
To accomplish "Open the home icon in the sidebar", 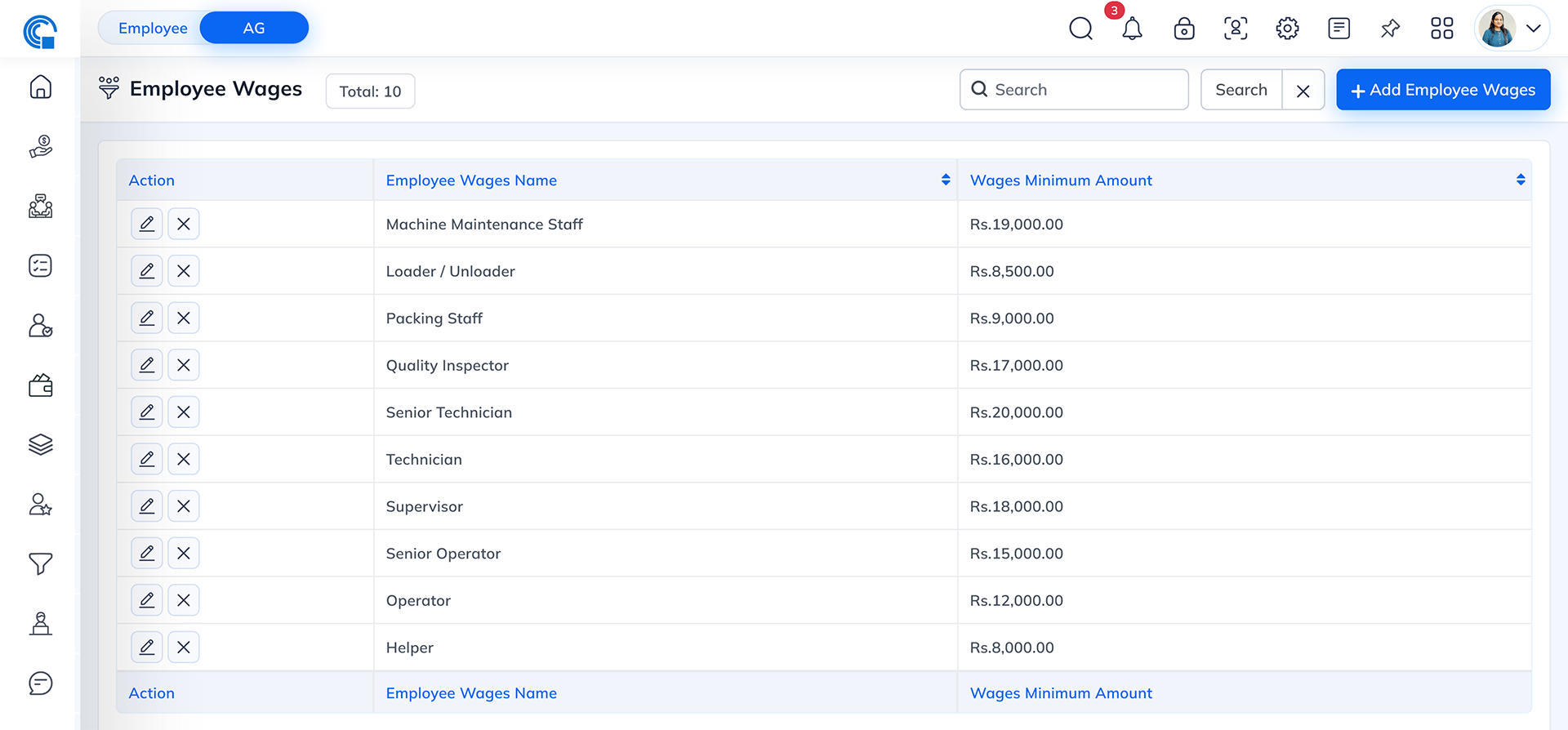I will 40,87.
